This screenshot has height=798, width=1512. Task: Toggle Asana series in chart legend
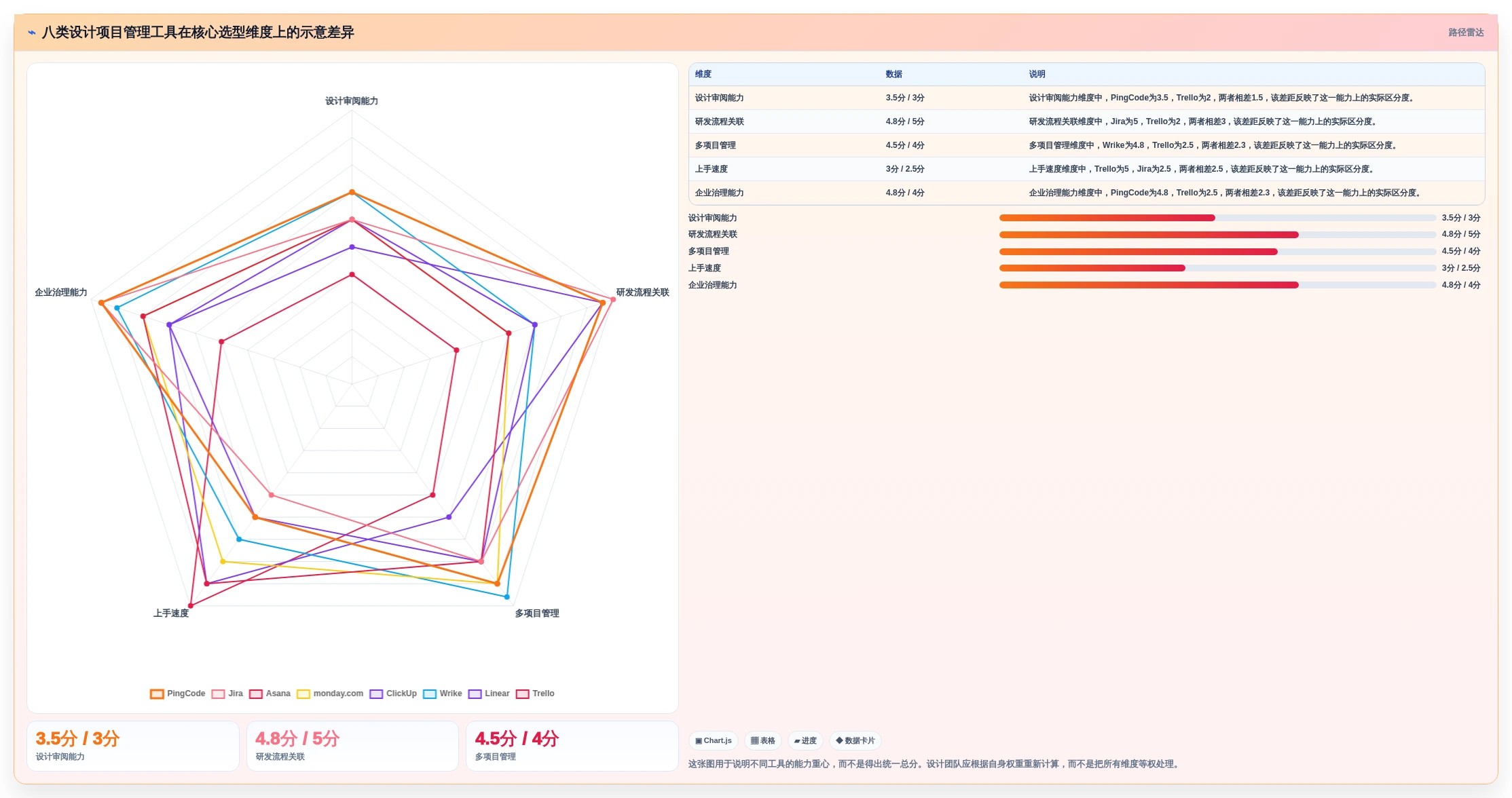pyautogui.click(x=270, y=693)
